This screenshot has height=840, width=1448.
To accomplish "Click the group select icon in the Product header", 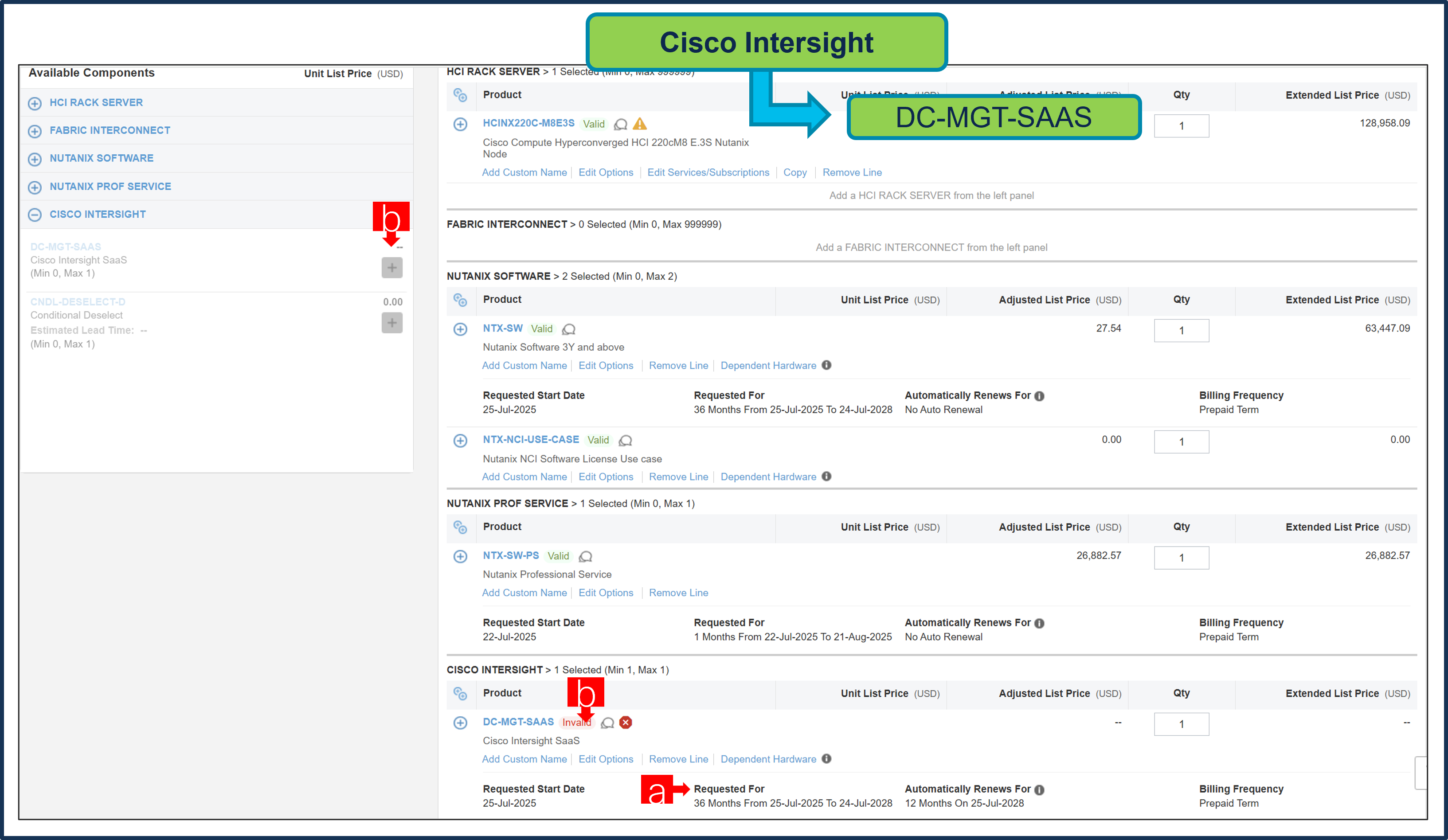I will coord(461,96).
